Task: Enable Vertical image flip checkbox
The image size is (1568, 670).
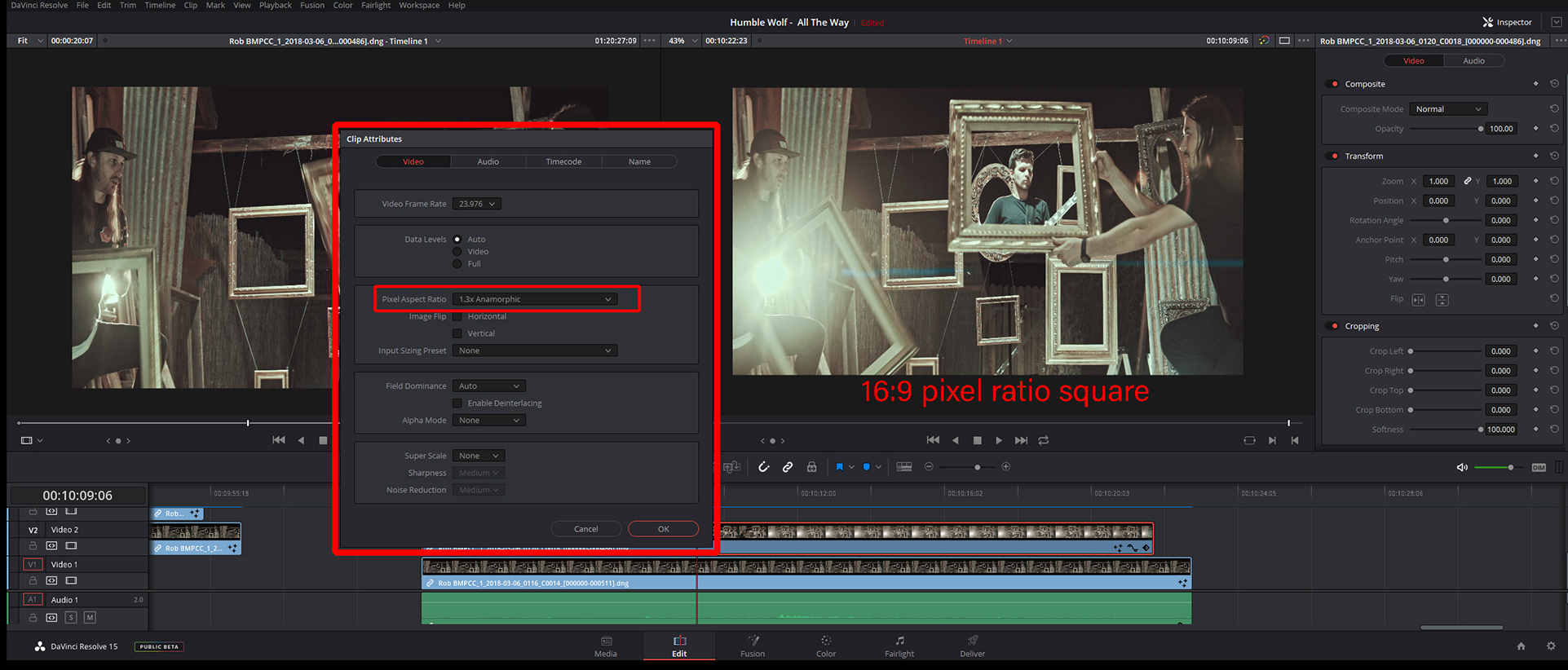Action: [x=457, y=333]
